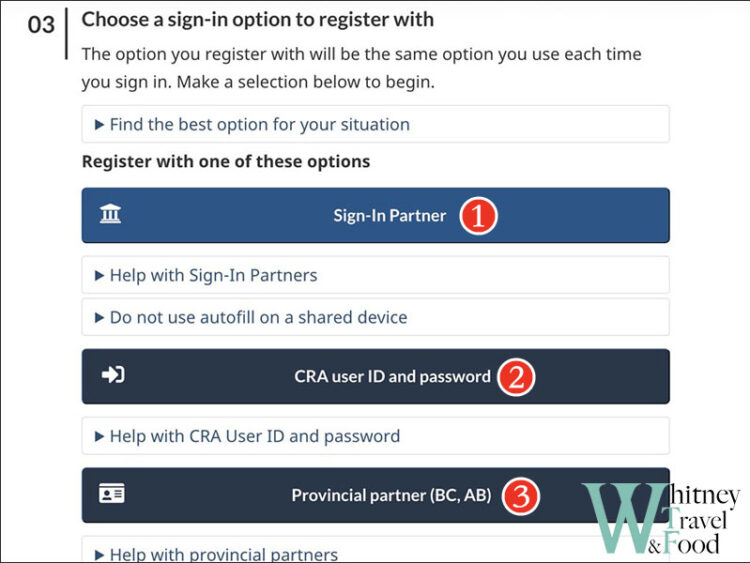Expand "Find the best option for your situation"
Viewport: 750px width, 563px height.
click(260, 125)
